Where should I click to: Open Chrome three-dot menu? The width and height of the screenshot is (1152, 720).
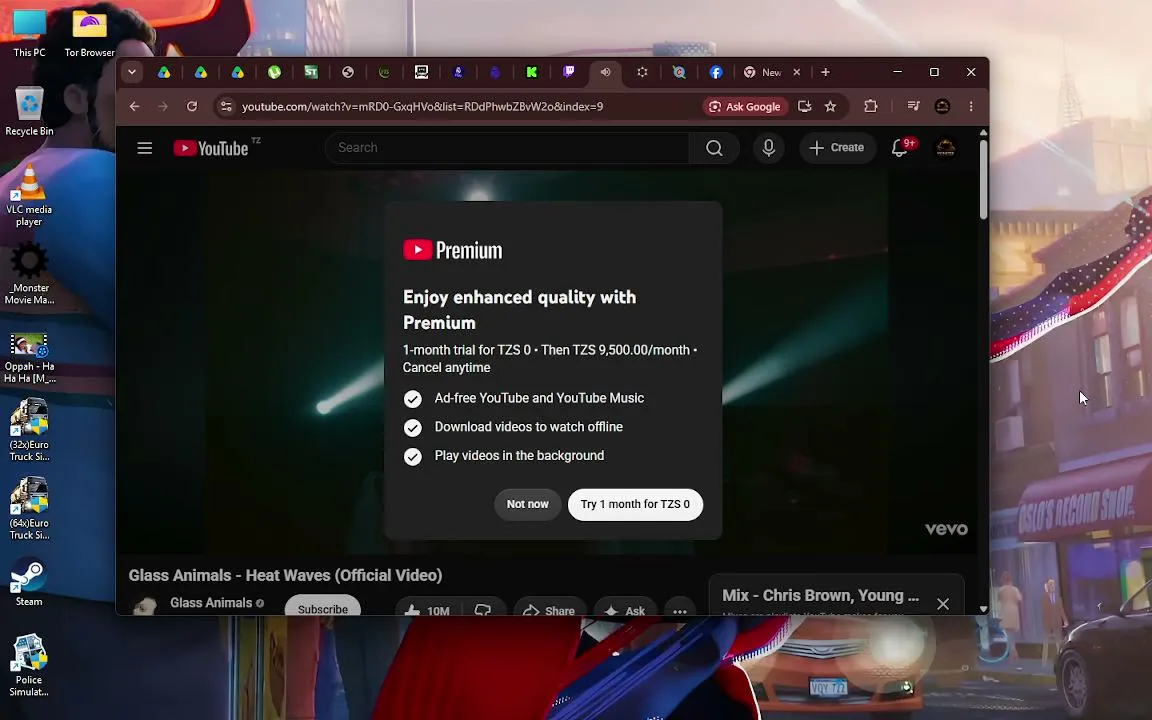pos(971,107)
